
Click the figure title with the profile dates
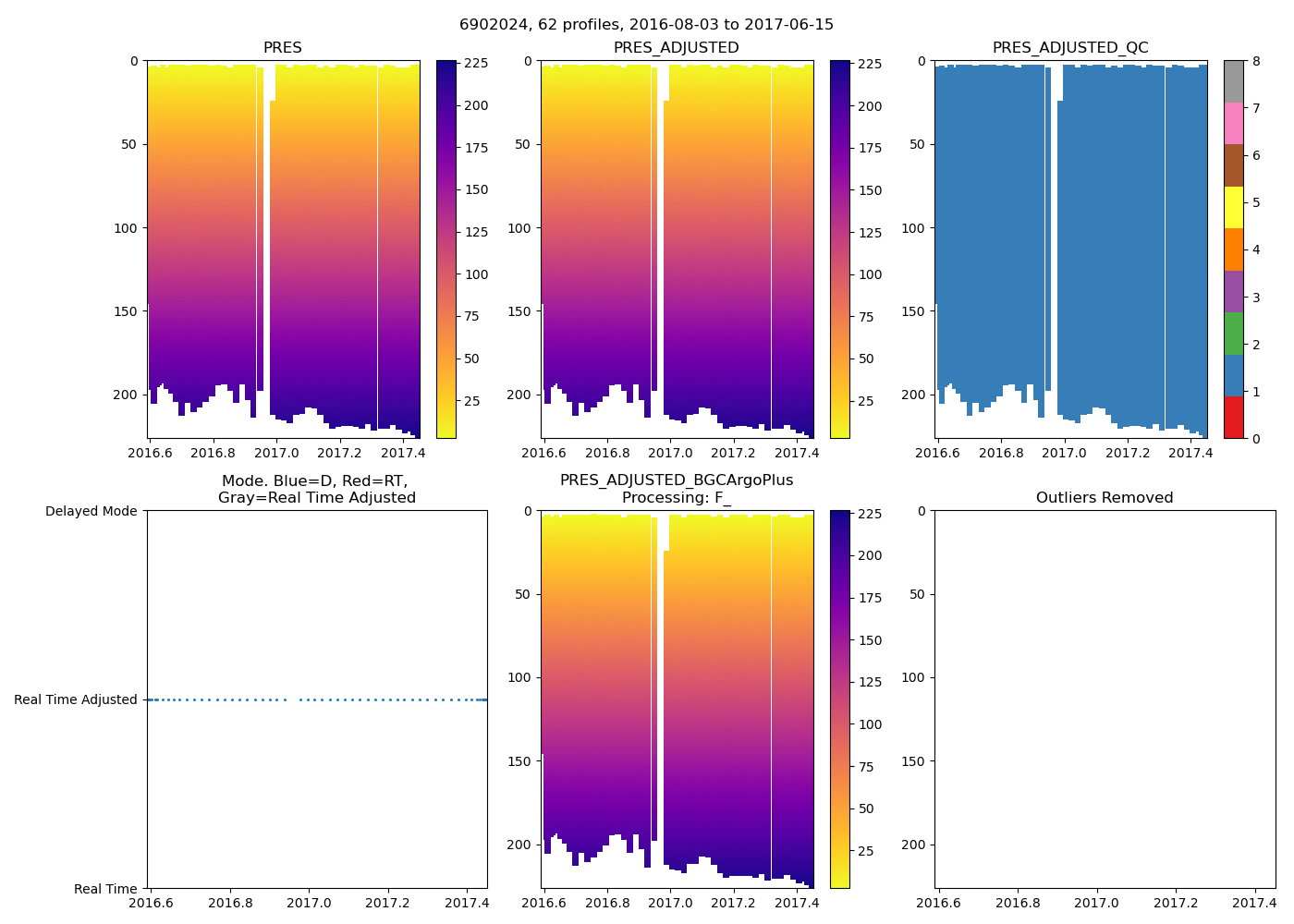pyautogui.click(x=646, y=25)
